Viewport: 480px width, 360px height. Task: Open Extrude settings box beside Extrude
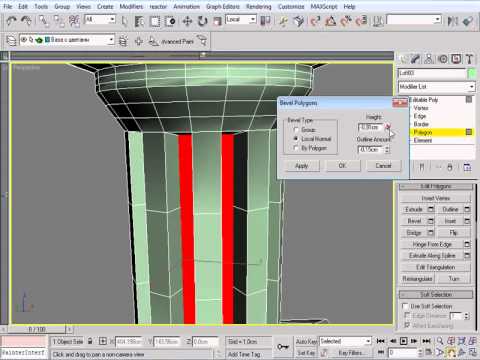point(431,209)
